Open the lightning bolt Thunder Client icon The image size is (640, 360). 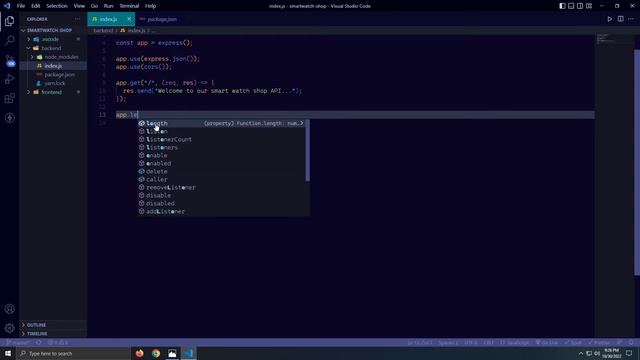(9, 118)
